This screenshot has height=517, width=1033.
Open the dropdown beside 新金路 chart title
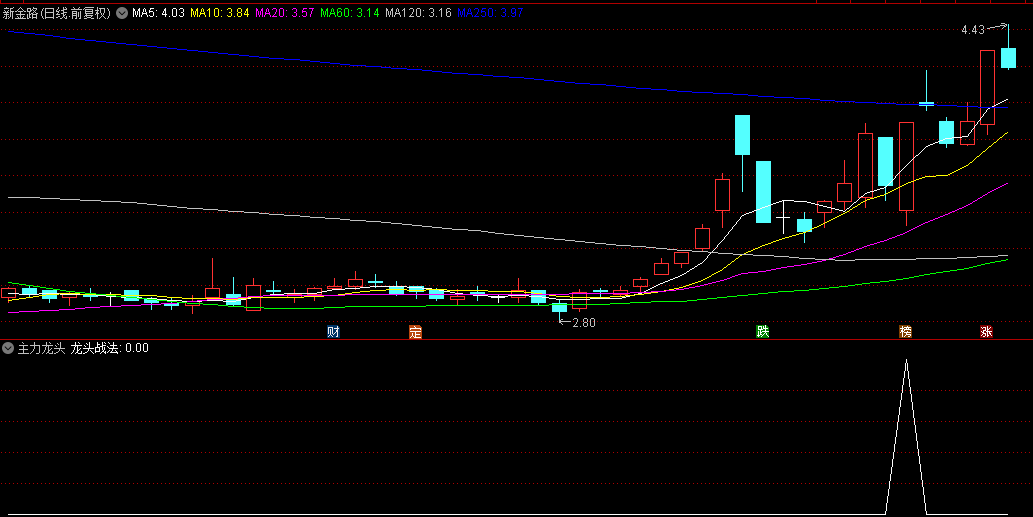point(122,13)
